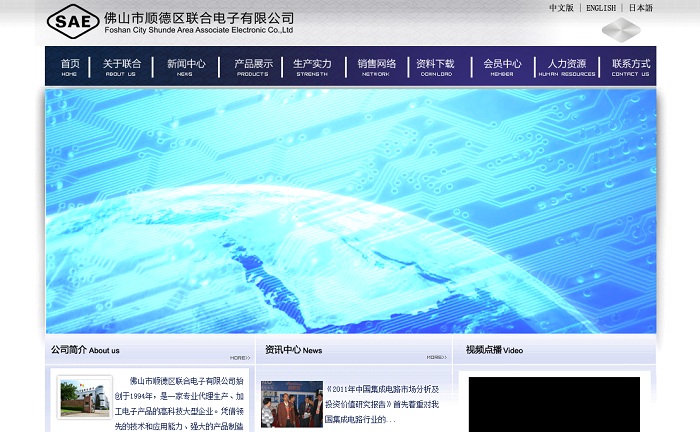Expand MORE>> in 公司简介 About us section
Screen dimensions: 700x432
[x=239, y=357]
